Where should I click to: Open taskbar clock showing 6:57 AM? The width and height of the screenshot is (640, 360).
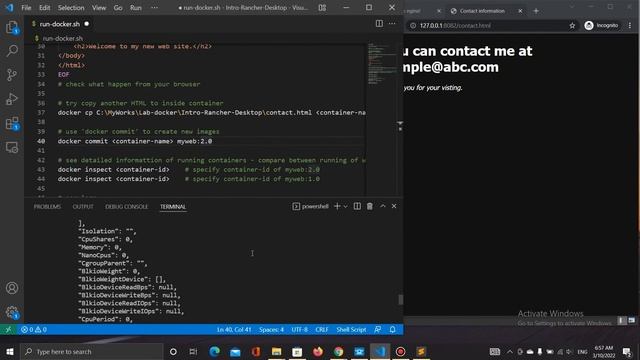point(603,351)
